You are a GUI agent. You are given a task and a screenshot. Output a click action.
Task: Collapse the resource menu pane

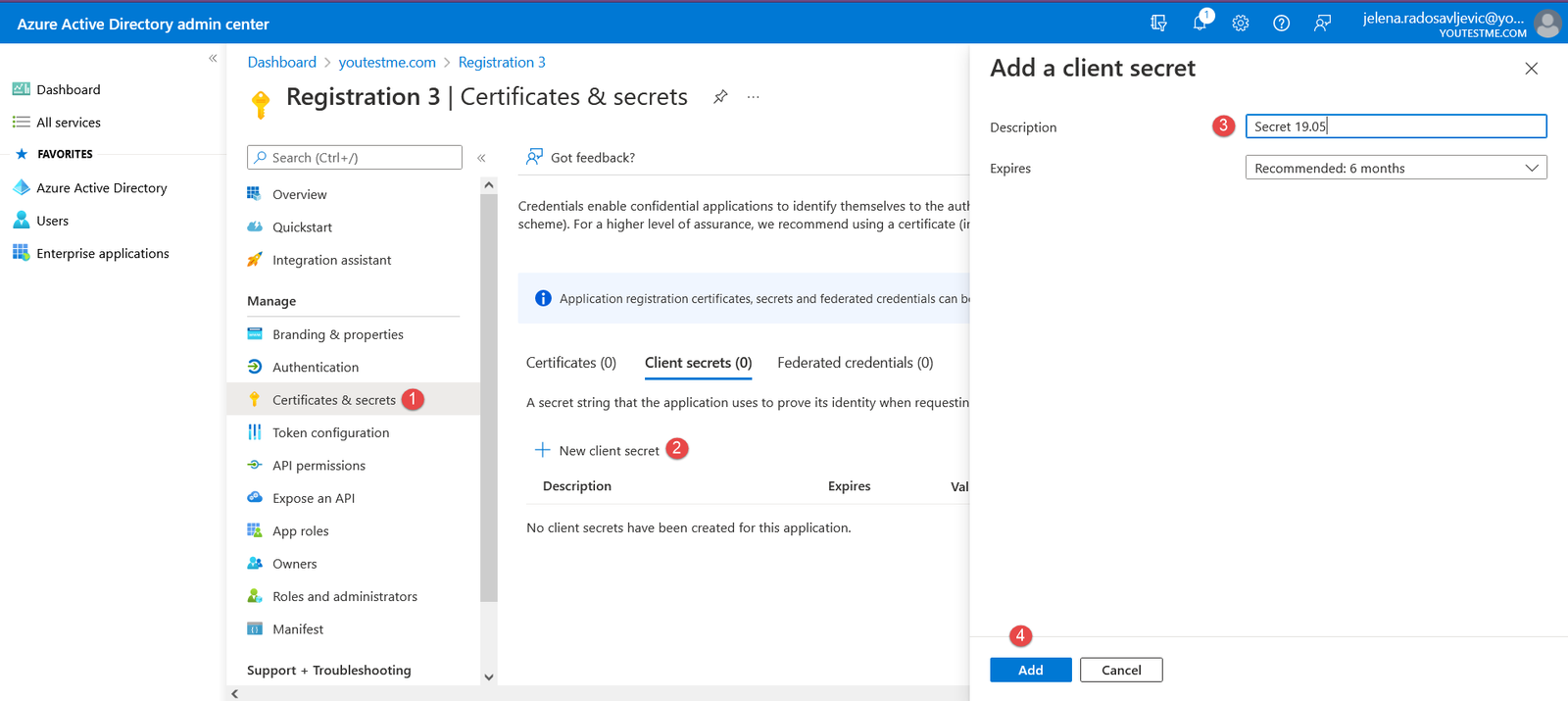point(481,158)
